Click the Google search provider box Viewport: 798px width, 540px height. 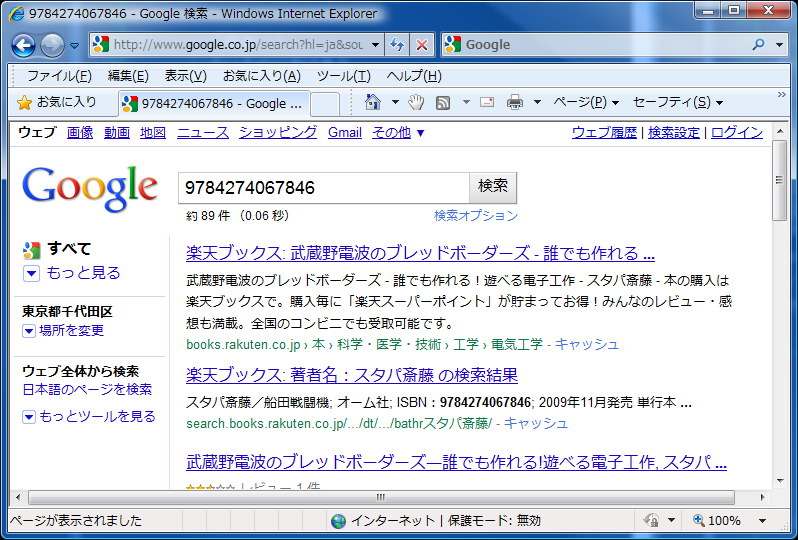pos(595,45)
